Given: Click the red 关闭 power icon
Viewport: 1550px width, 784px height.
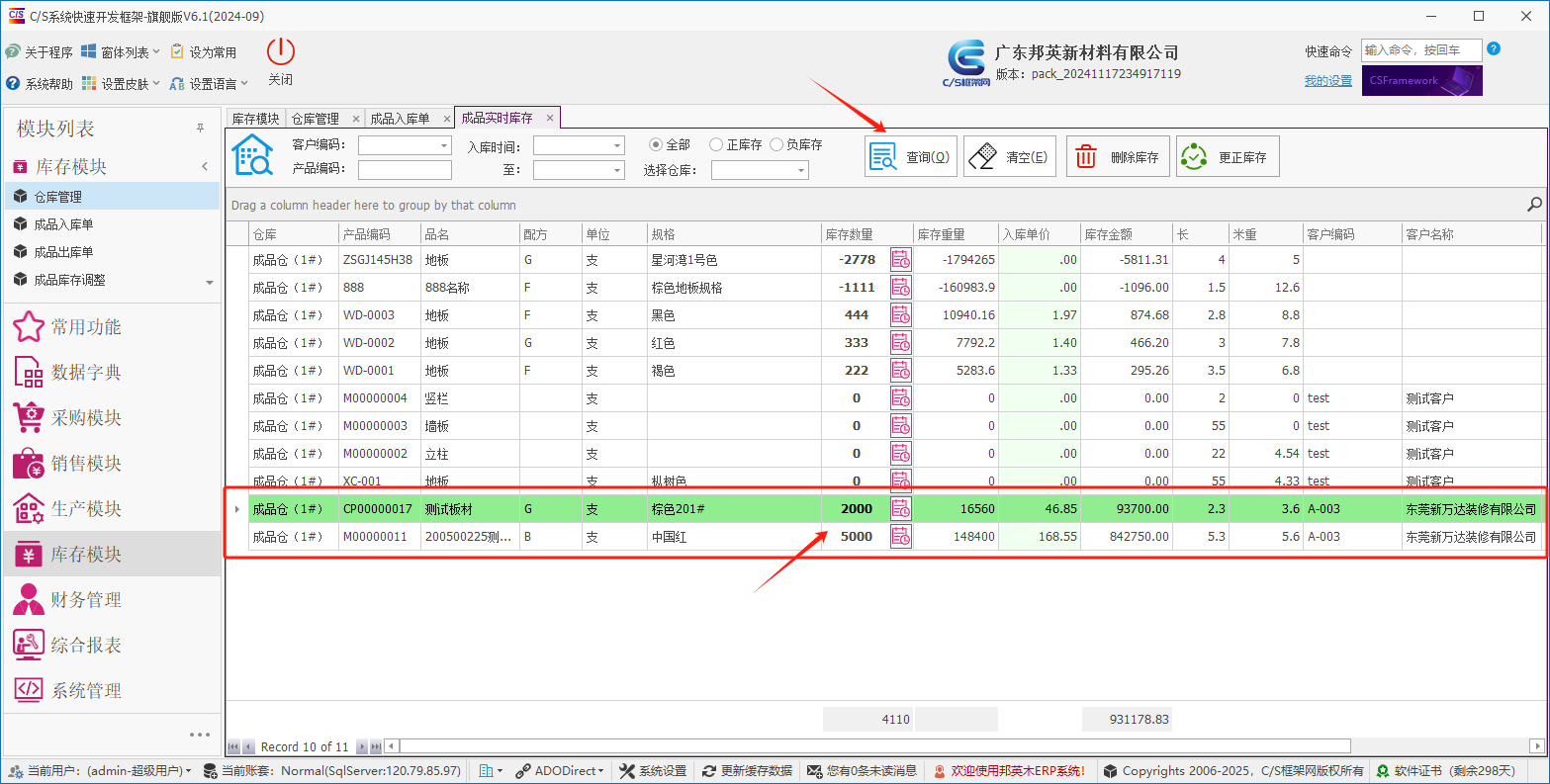Looking at the screenshot, I should tap(281, 51).
